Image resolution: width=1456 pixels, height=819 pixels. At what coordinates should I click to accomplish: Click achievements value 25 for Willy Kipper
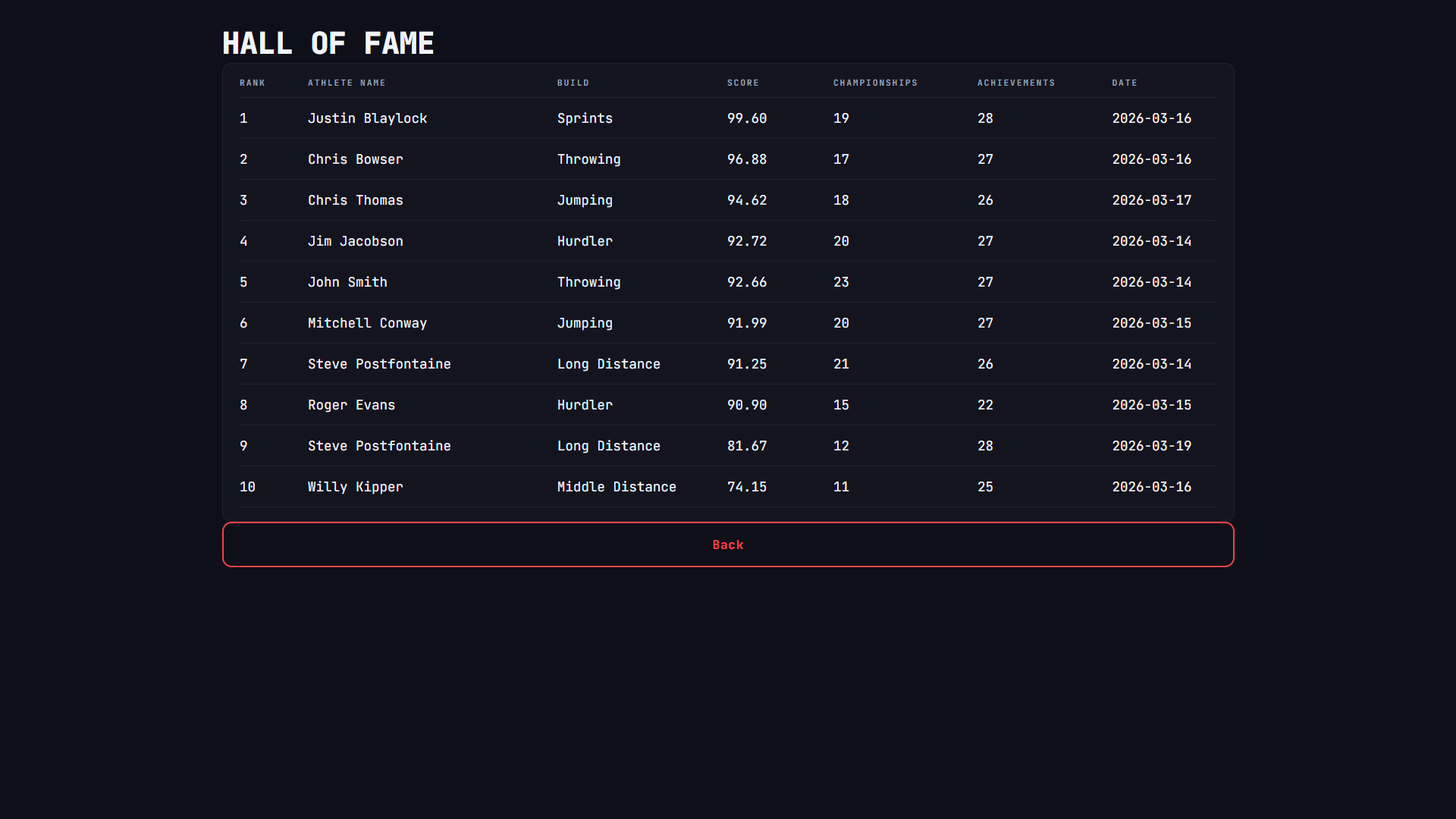tap(985, 487)
